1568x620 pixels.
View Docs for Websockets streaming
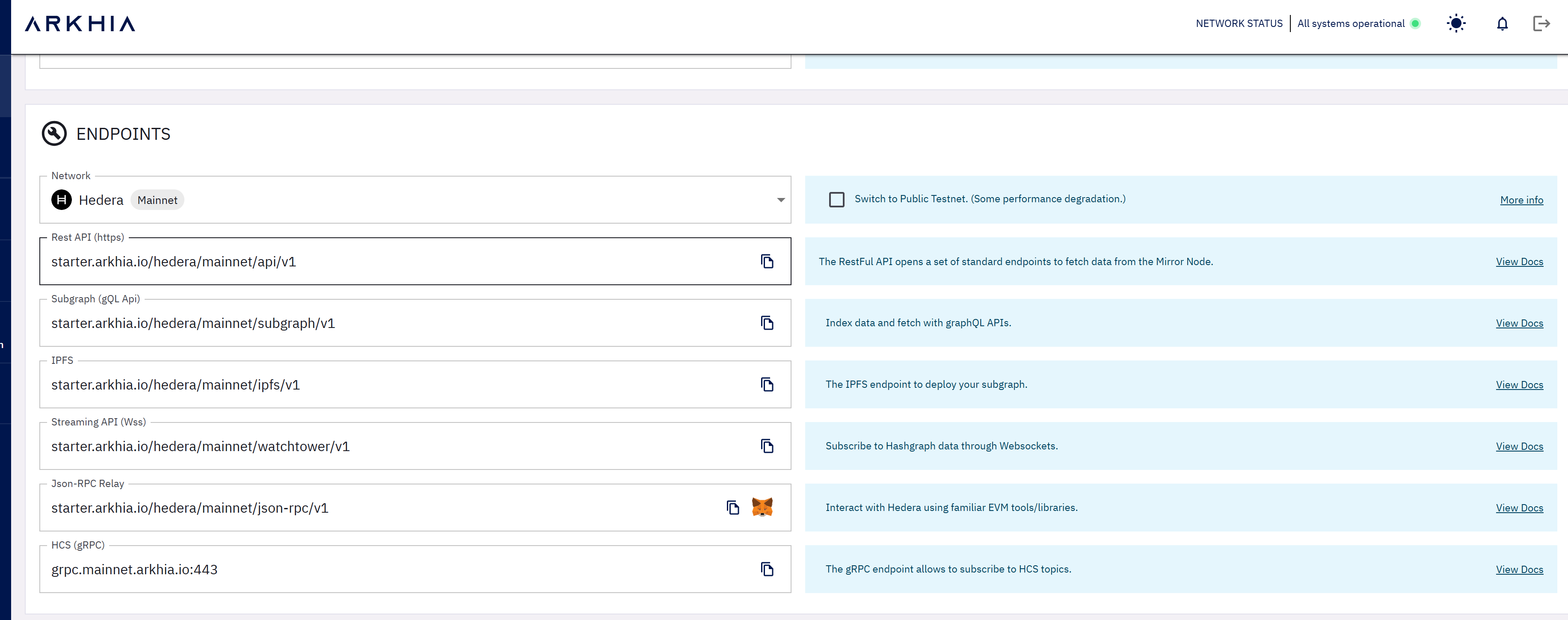coord(1519,446)
